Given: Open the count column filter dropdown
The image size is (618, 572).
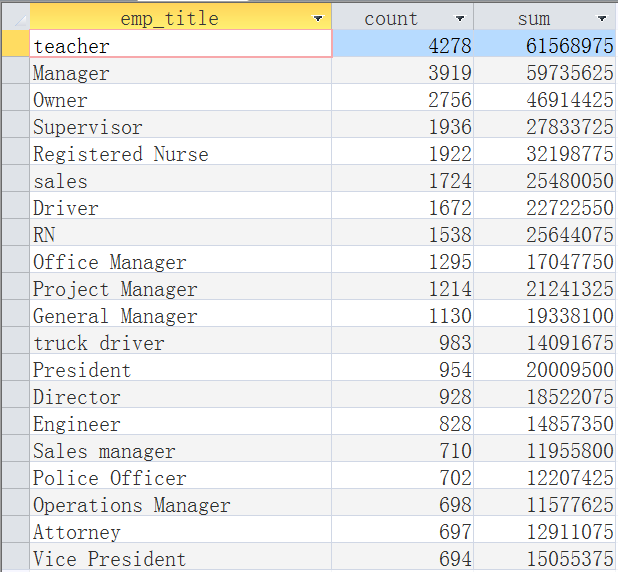Looking at the screenshot, I should [x=460, y=19].
